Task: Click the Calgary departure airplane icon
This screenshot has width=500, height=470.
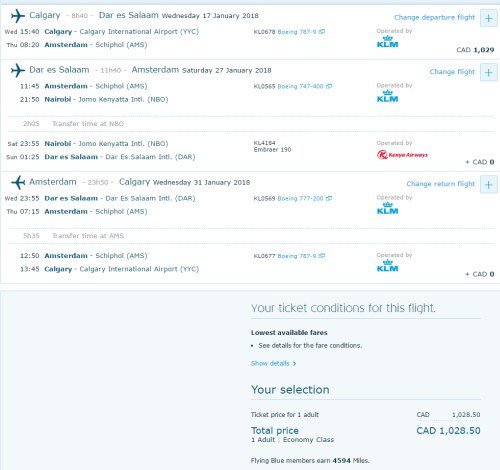Action: 18,16
